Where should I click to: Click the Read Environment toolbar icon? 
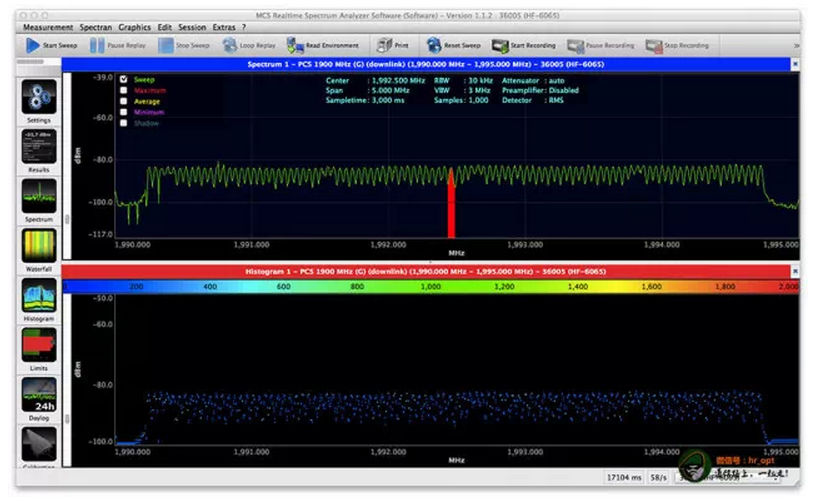point(295,45)
